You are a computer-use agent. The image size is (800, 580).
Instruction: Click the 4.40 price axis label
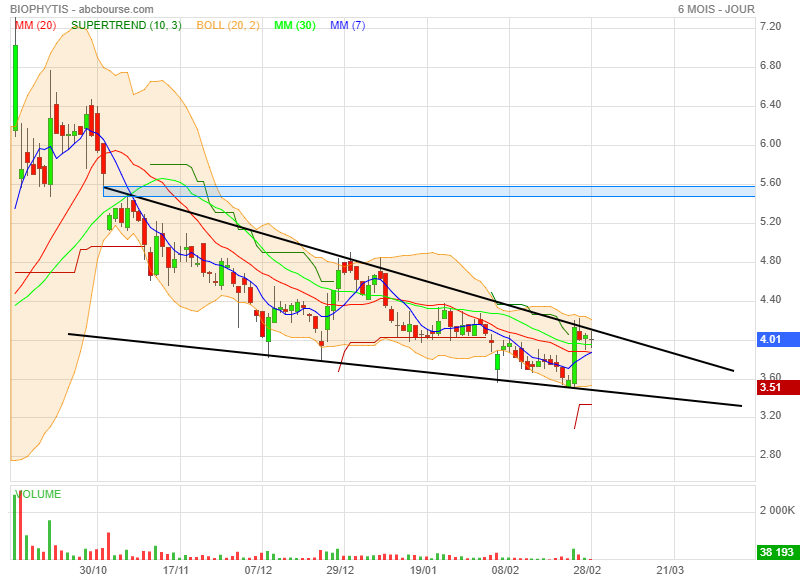tap(770, 299)
